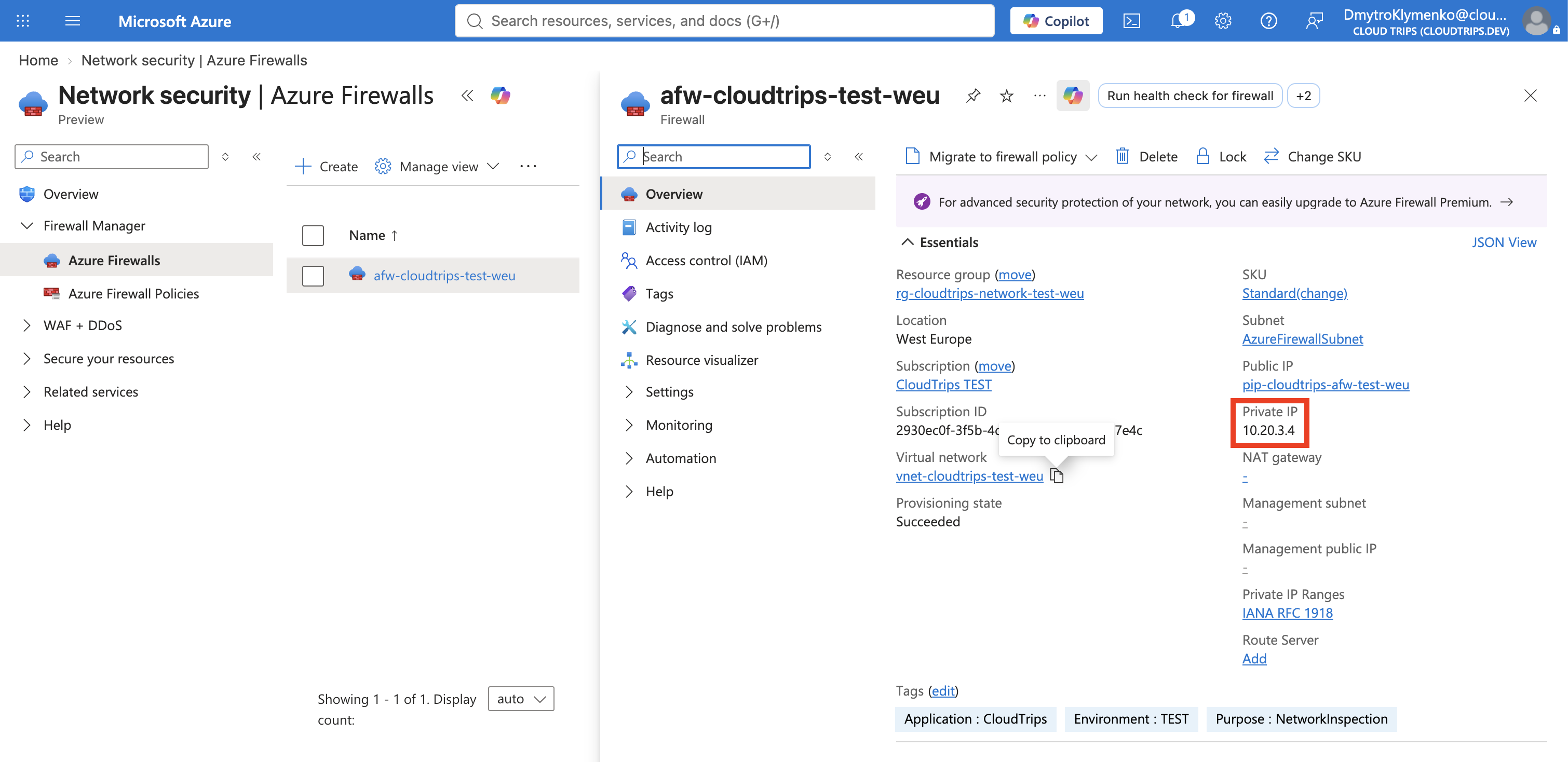Open Overview in the left navigation
The width and height of the screenshot is (1568, 762).
[71, 194]
